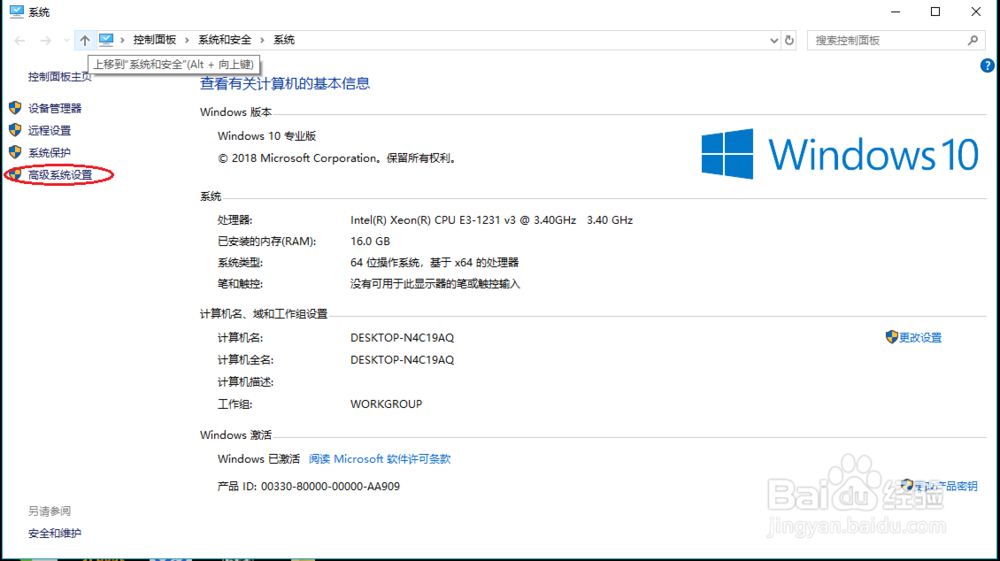Click the WORKGROUP value
Image resolution: width=1000 pixels, height=561 pixels.
[x=386, y=404]
